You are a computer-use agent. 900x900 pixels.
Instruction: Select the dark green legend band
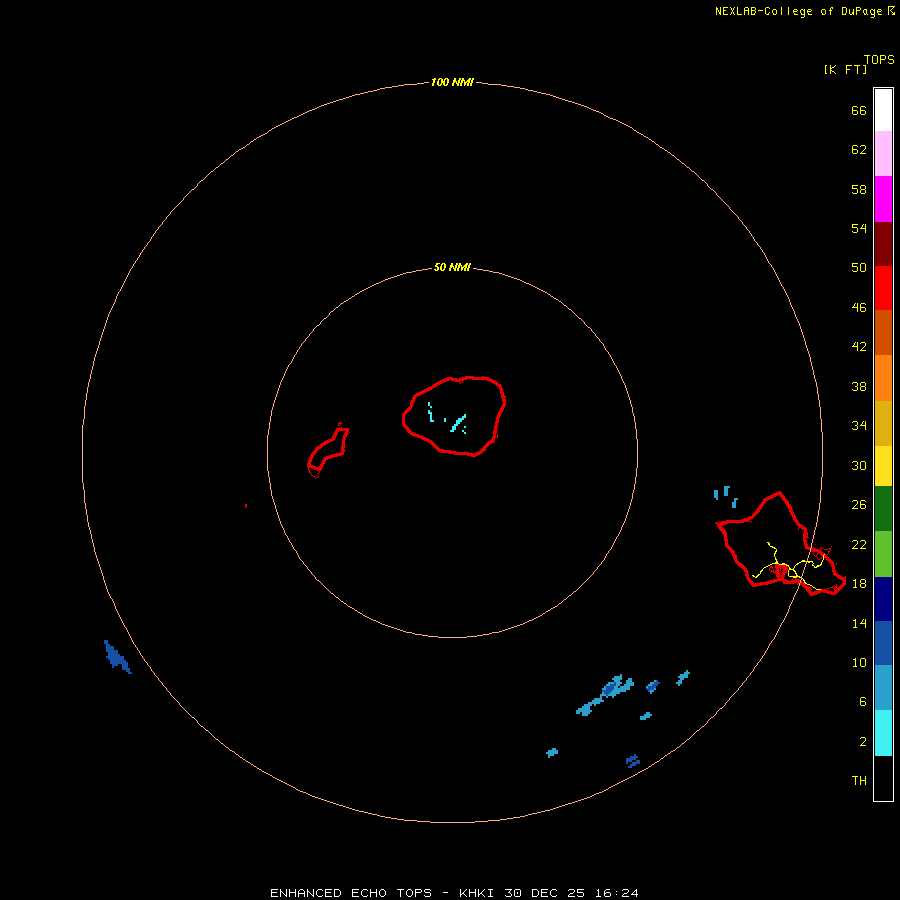pos(883,509)
